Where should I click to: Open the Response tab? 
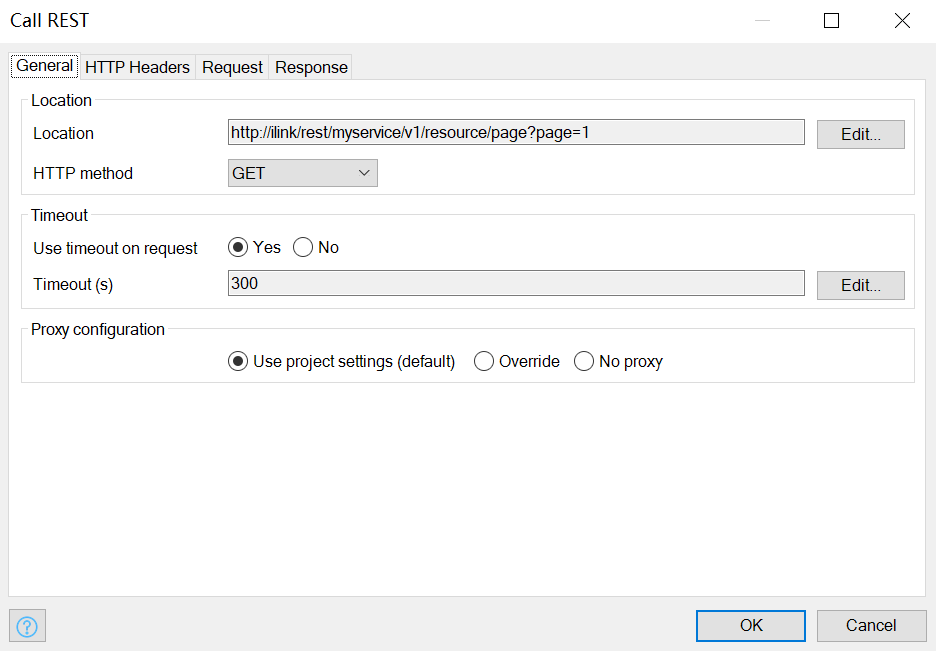coord(311,67)
